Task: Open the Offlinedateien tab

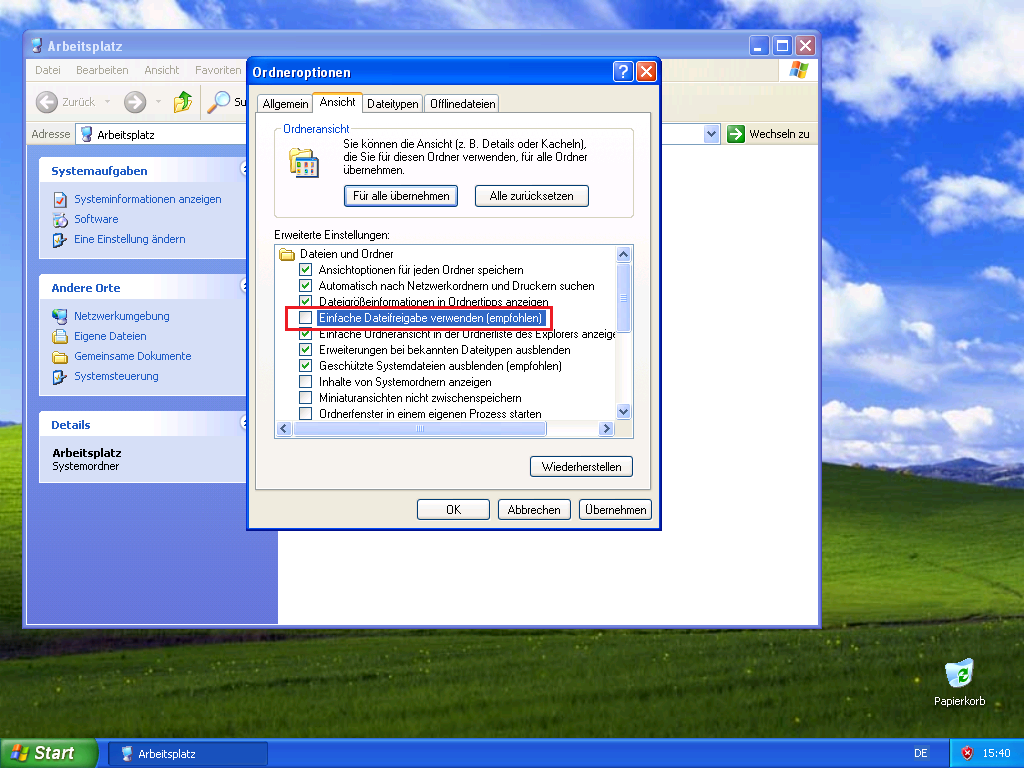Action: 462,104
